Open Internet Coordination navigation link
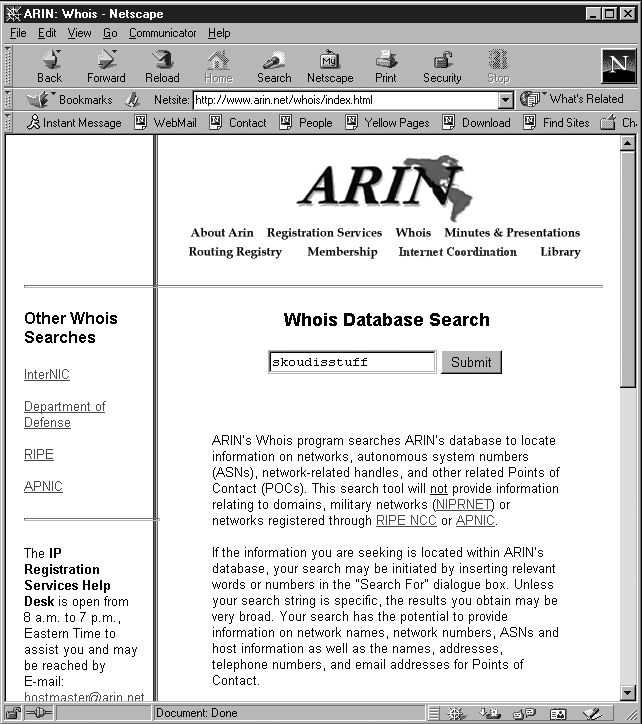 458,252
